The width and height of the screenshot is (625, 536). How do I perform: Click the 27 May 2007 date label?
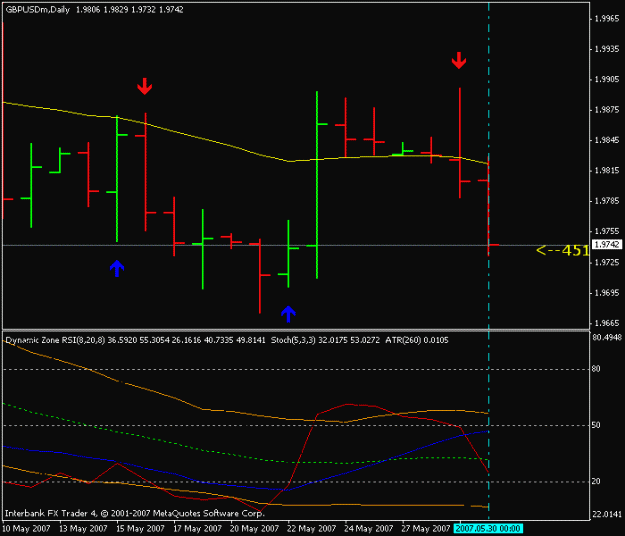(426, 528)
